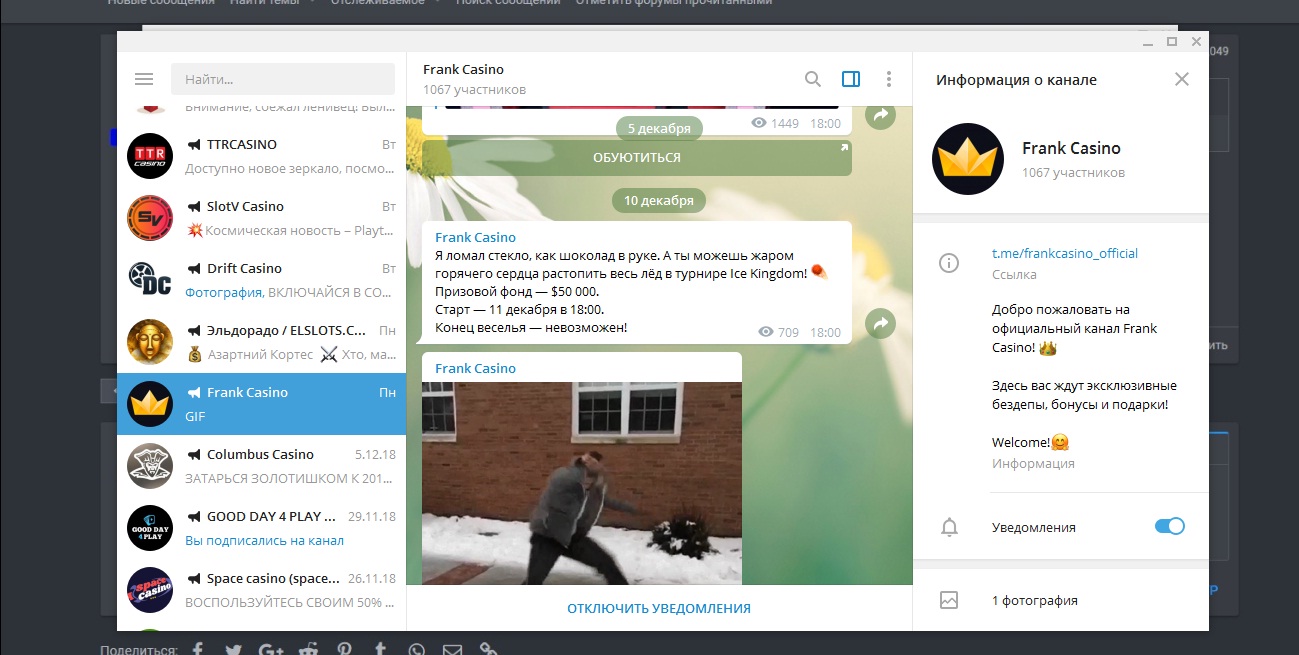Open the Columbus Casino chat
The image size is (1299, 655).
coord(262,465)
